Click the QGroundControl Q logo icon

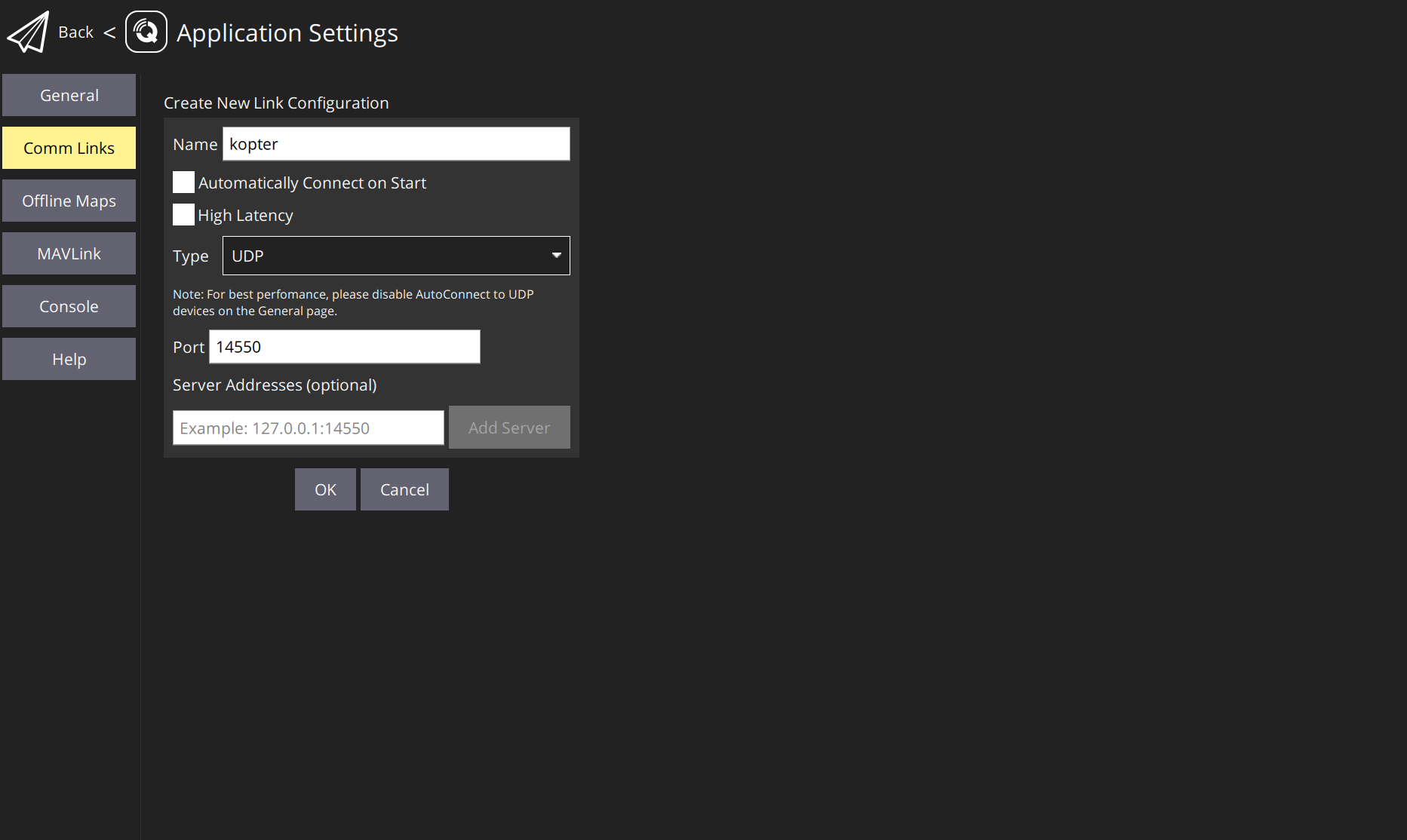146,32
